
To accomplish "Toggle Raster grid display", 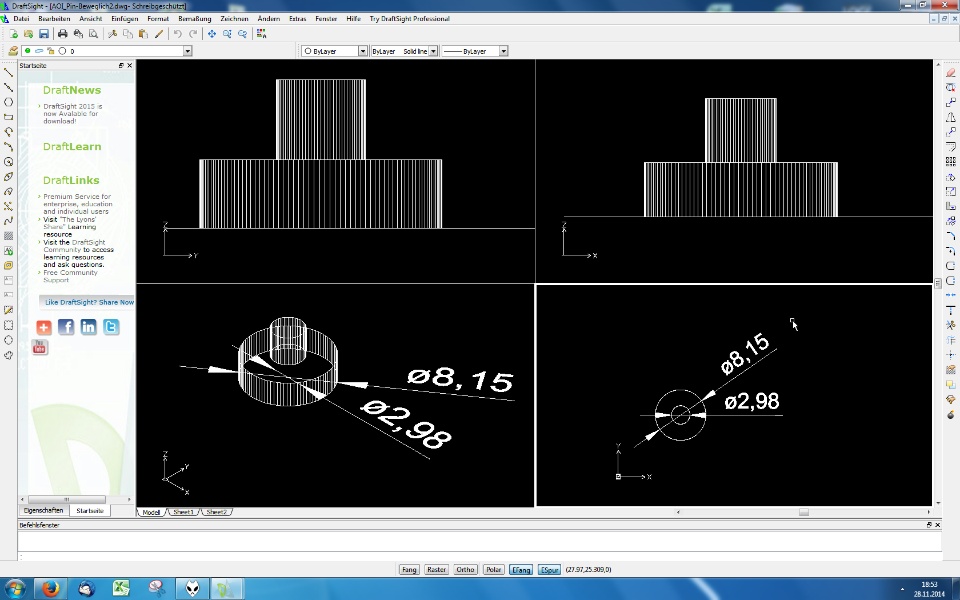I will (436, 569).
